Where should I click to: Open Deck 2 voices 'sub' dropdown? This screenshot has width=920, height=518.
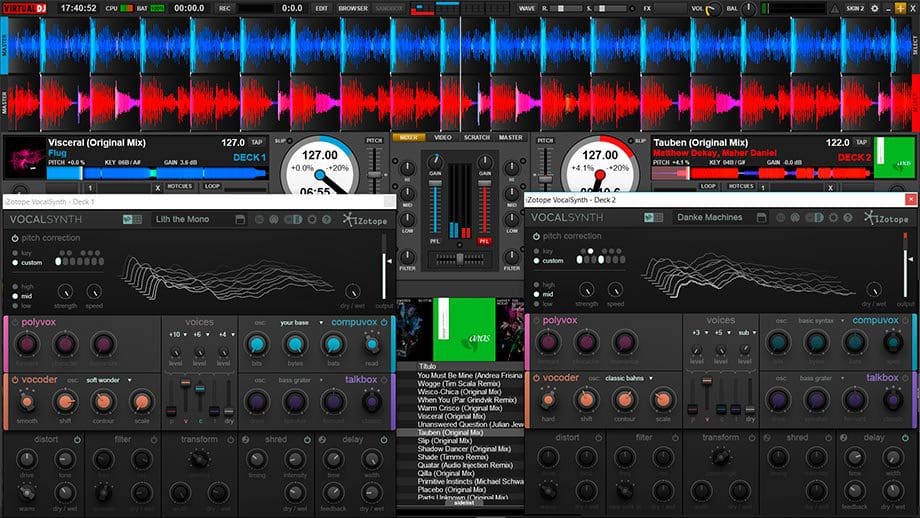pos(747,333)
